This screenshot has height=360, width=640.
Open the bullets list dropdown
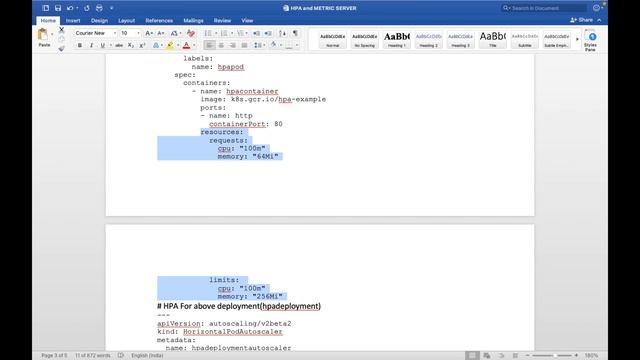click(216, 33)
